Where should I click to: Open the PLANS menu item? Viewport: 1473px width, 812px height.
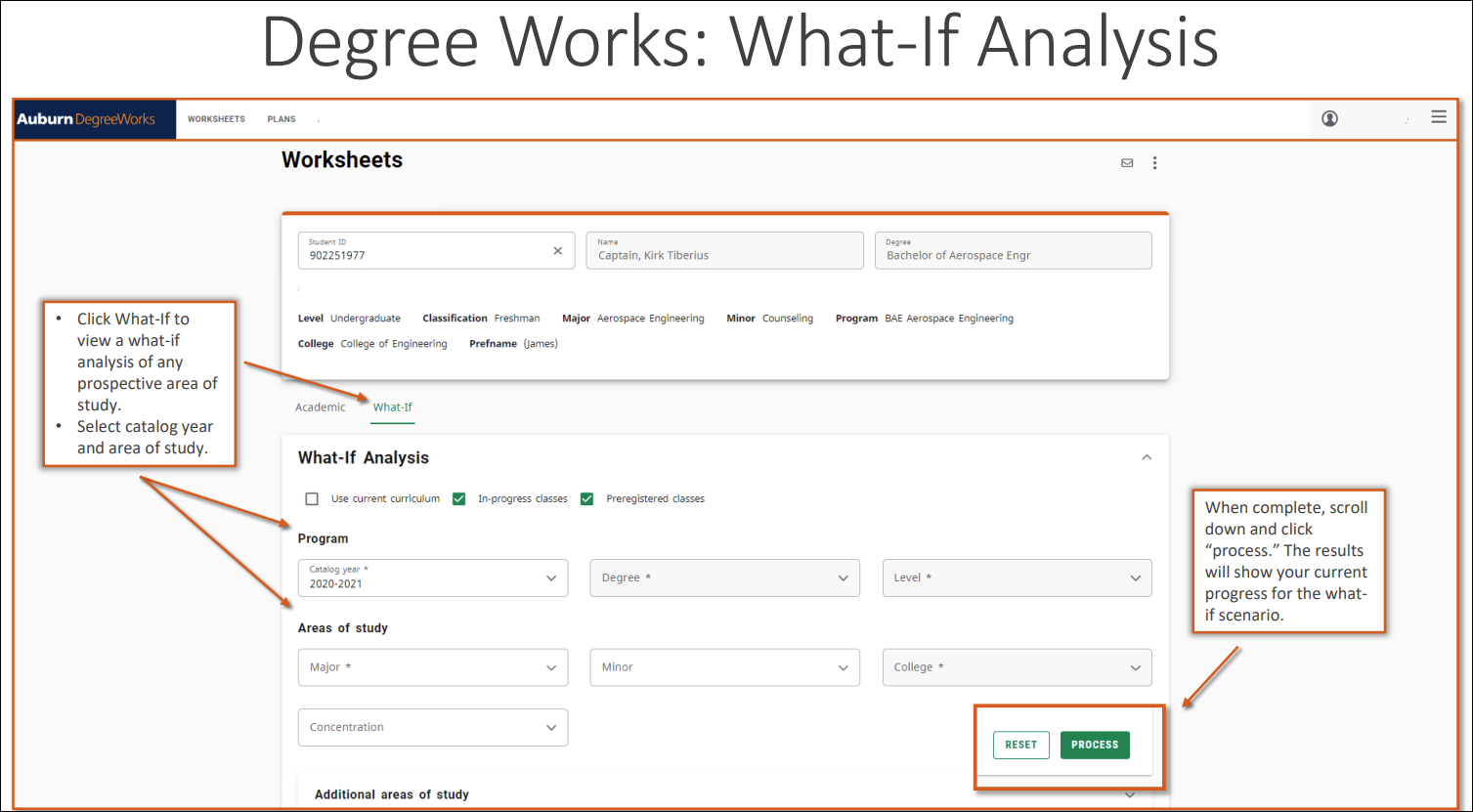pyautogui.click(x=281, y=118)
